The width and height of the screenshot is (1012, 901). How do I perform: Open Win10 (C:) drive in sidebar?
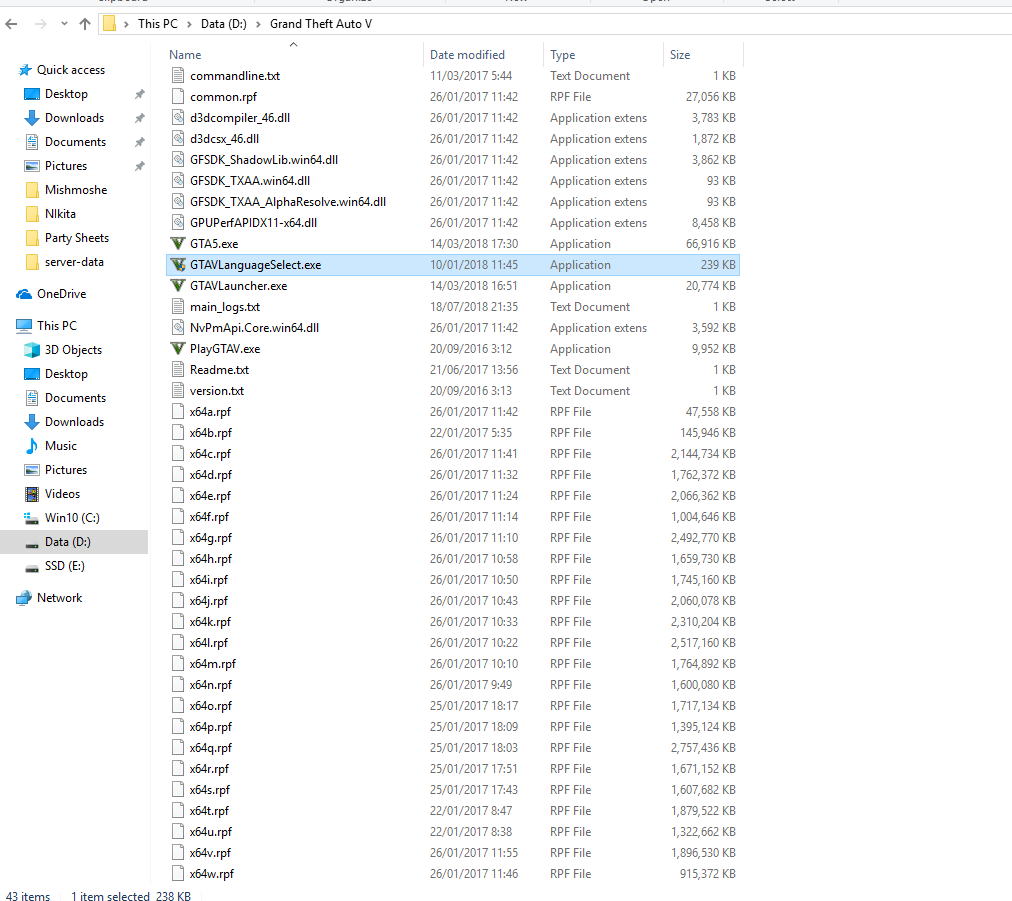point(72,518)
